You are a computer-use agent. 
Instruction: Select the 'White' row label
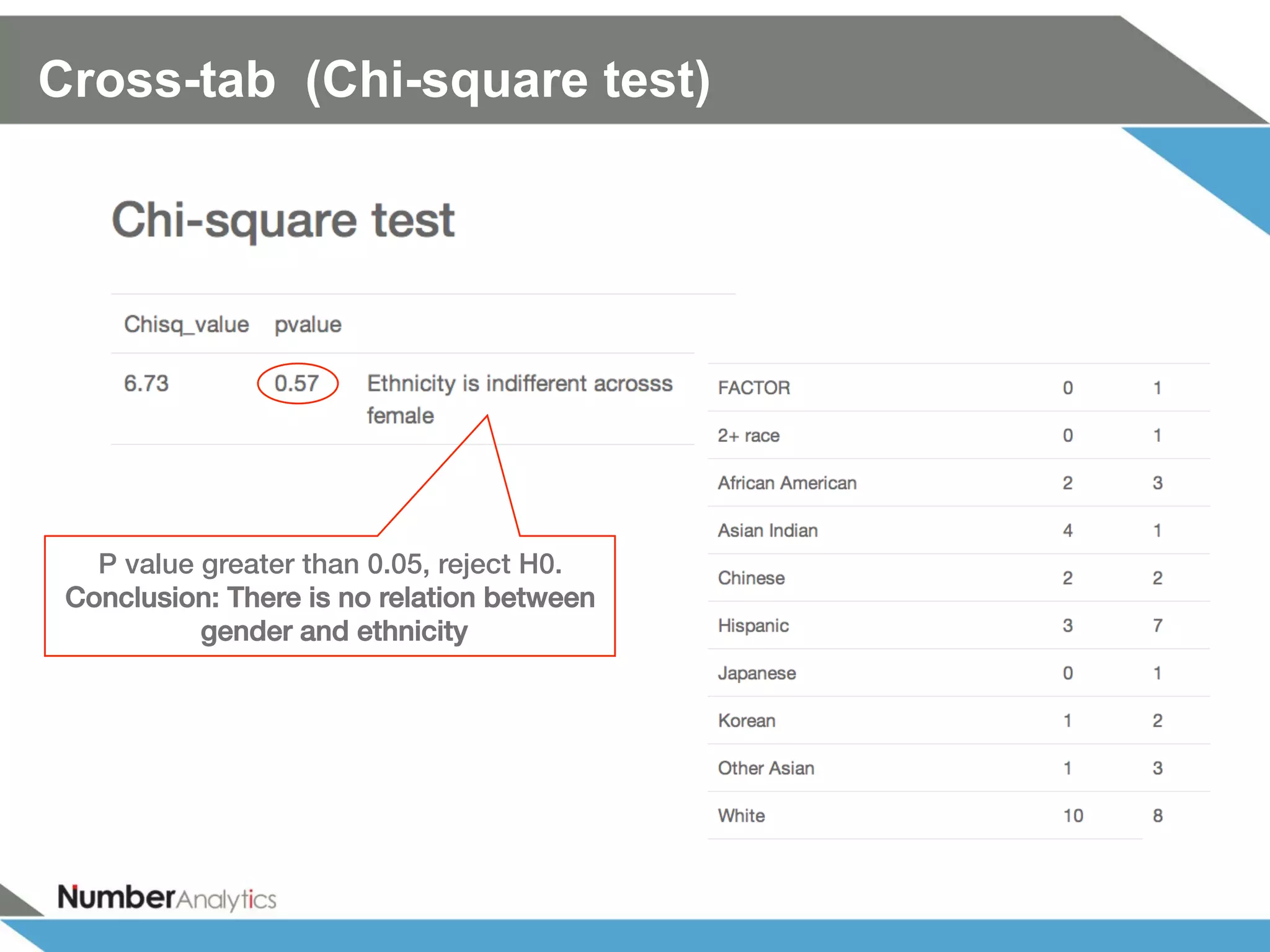[742, 816]
